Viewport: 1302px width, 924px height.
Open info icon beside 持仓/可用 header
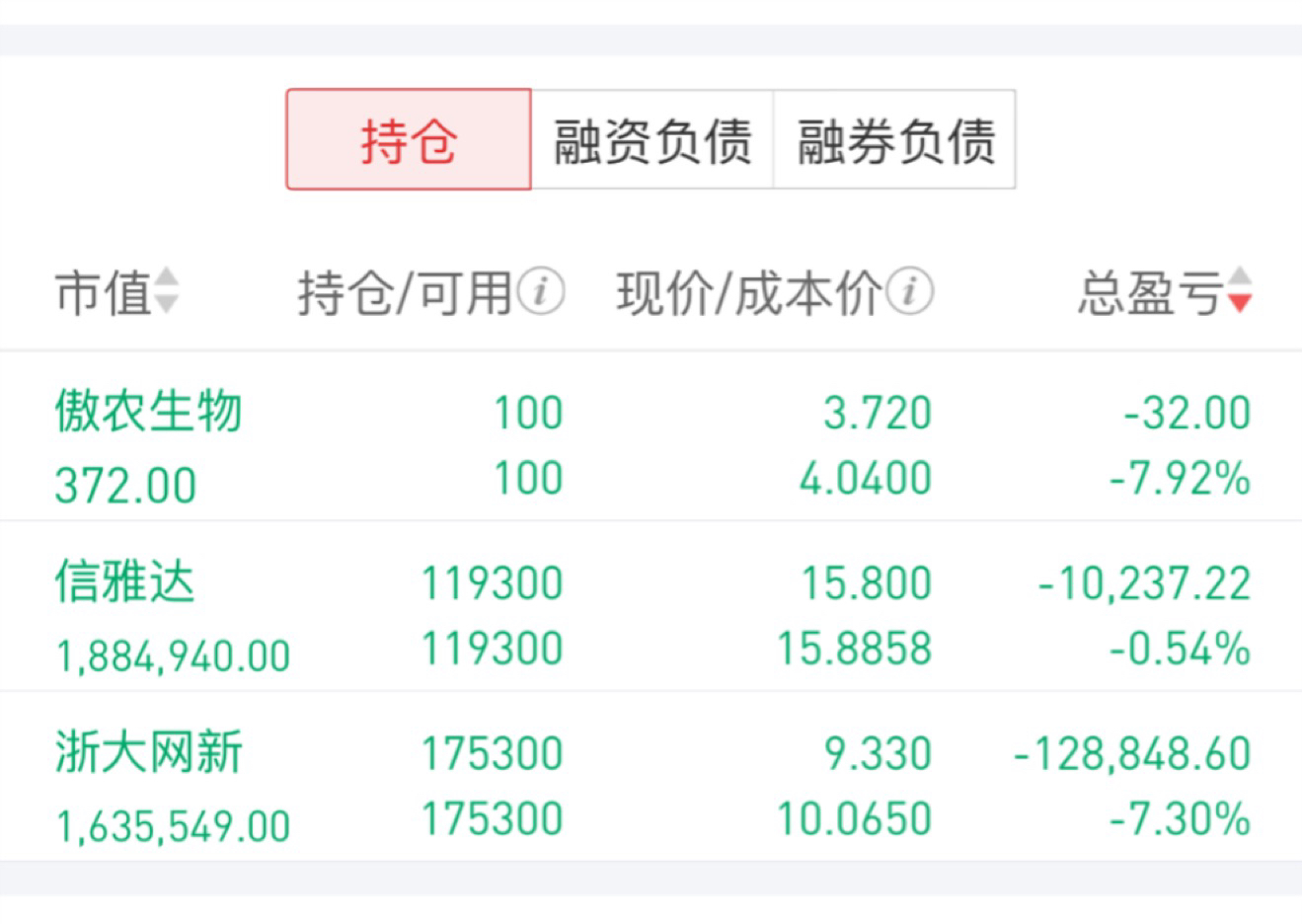[542, 292]
